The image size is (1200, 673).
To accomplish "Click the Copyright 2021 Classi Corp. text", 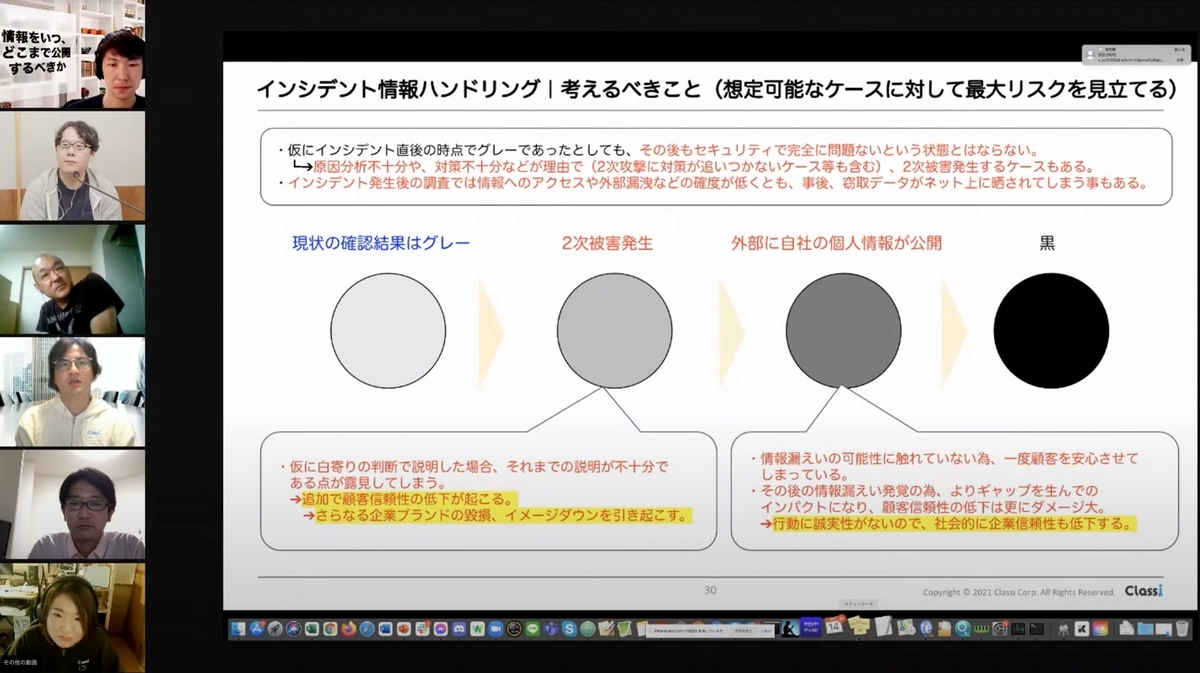I will pos(1018,593).
